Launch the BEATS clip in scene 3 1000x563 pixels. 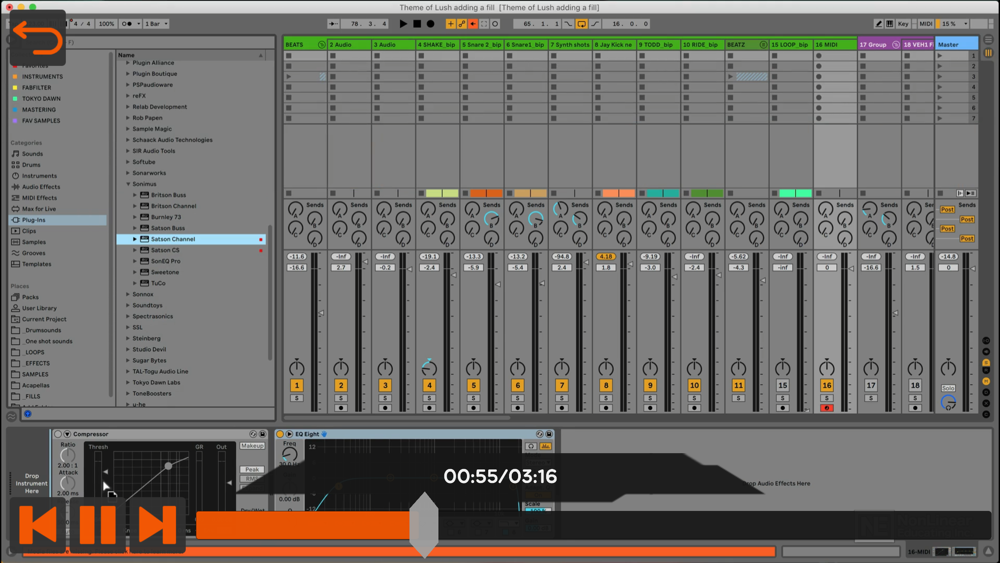[289, 77]
